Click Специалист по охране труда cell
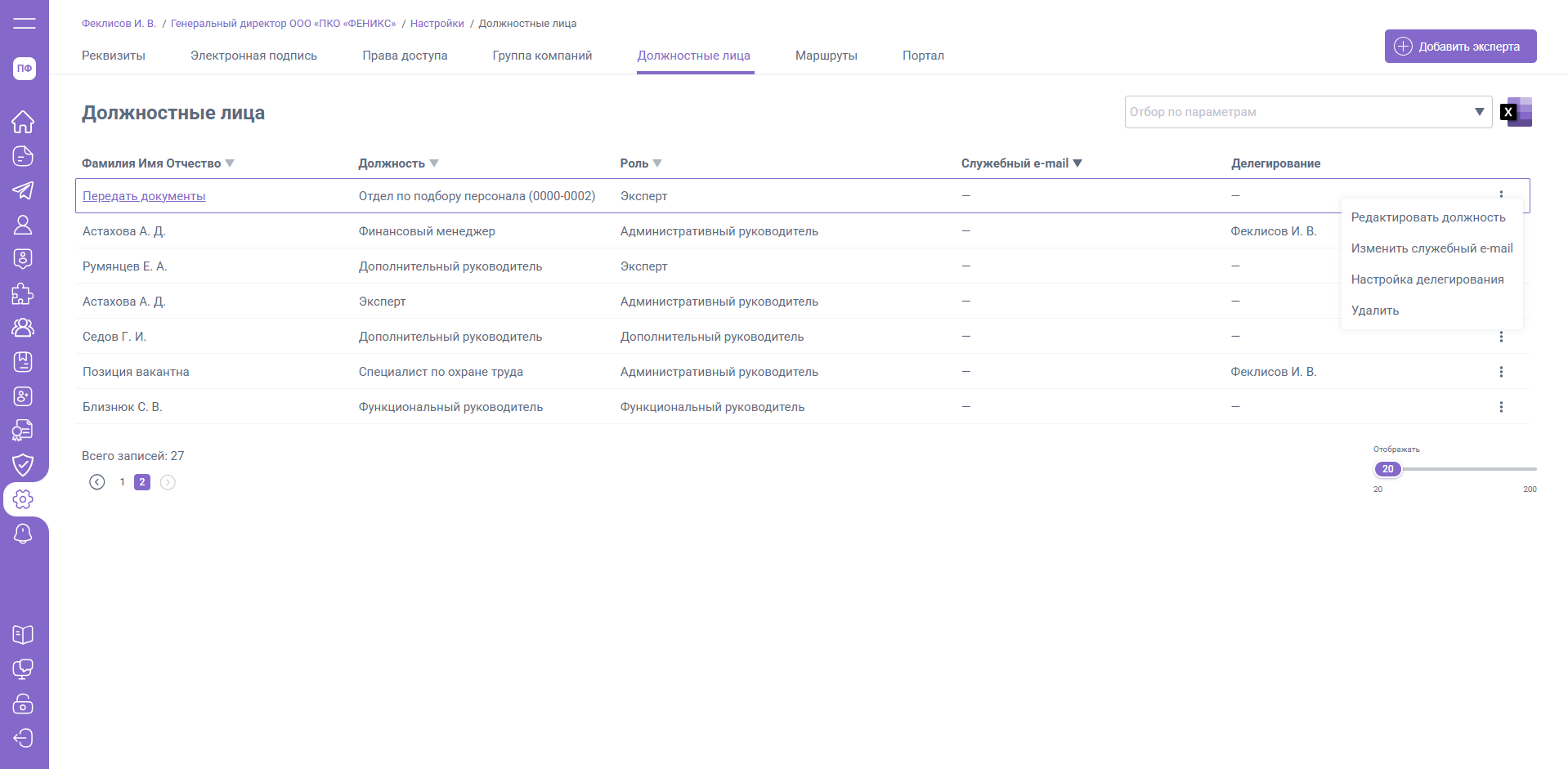 pos(441,372)
